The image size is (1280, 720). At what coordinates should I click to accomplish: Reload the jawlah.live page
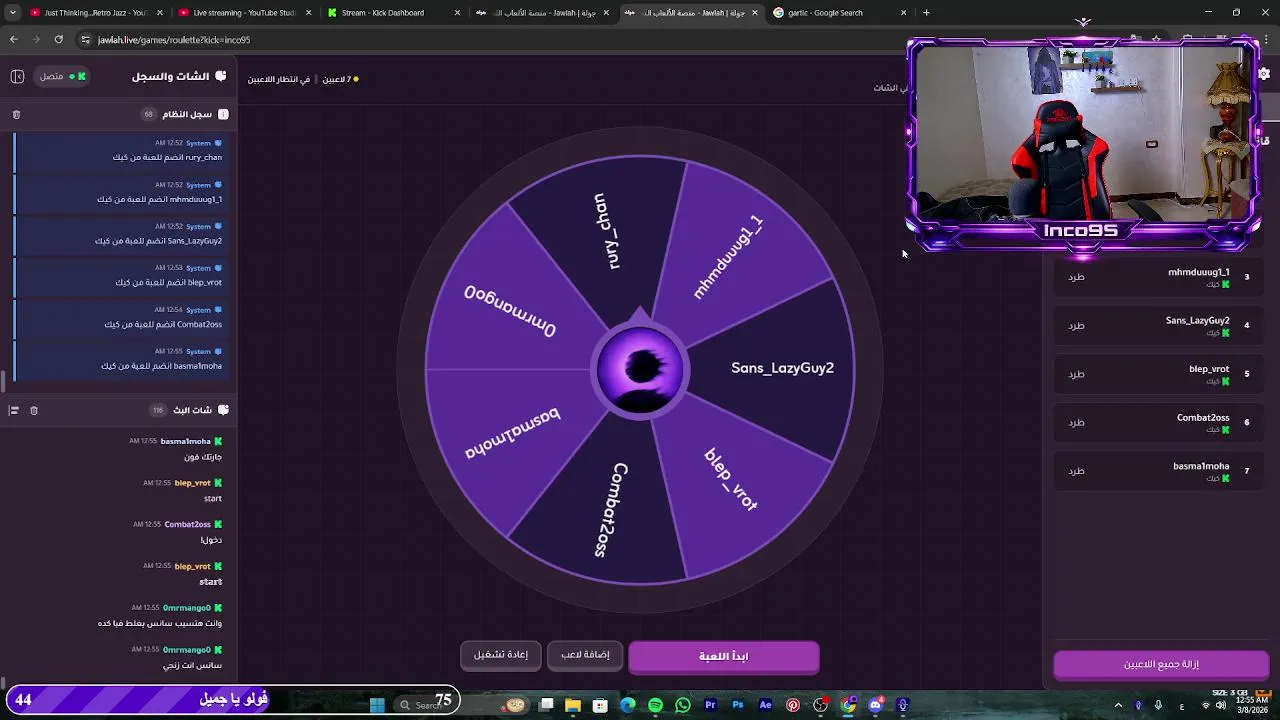(x=58, y=39)
